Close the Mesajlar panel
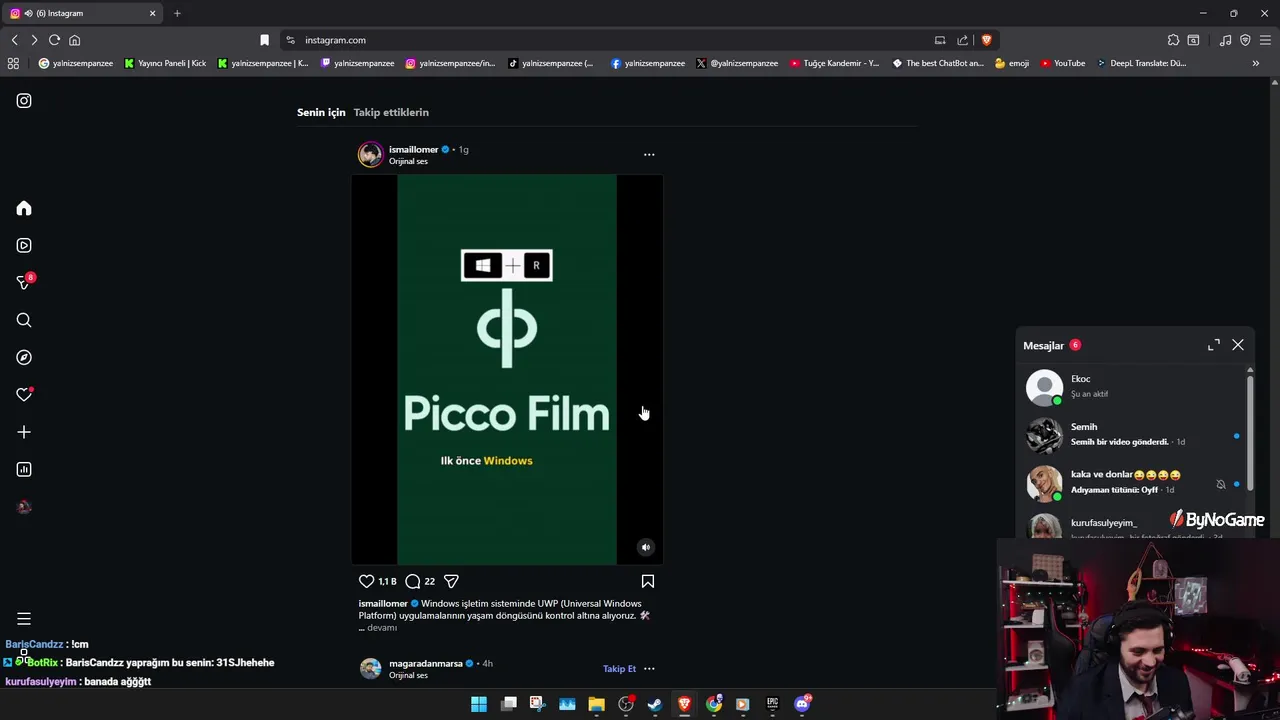This screenshot has width=1280, height=720. pyautogui.click(x=1238, y=345)
